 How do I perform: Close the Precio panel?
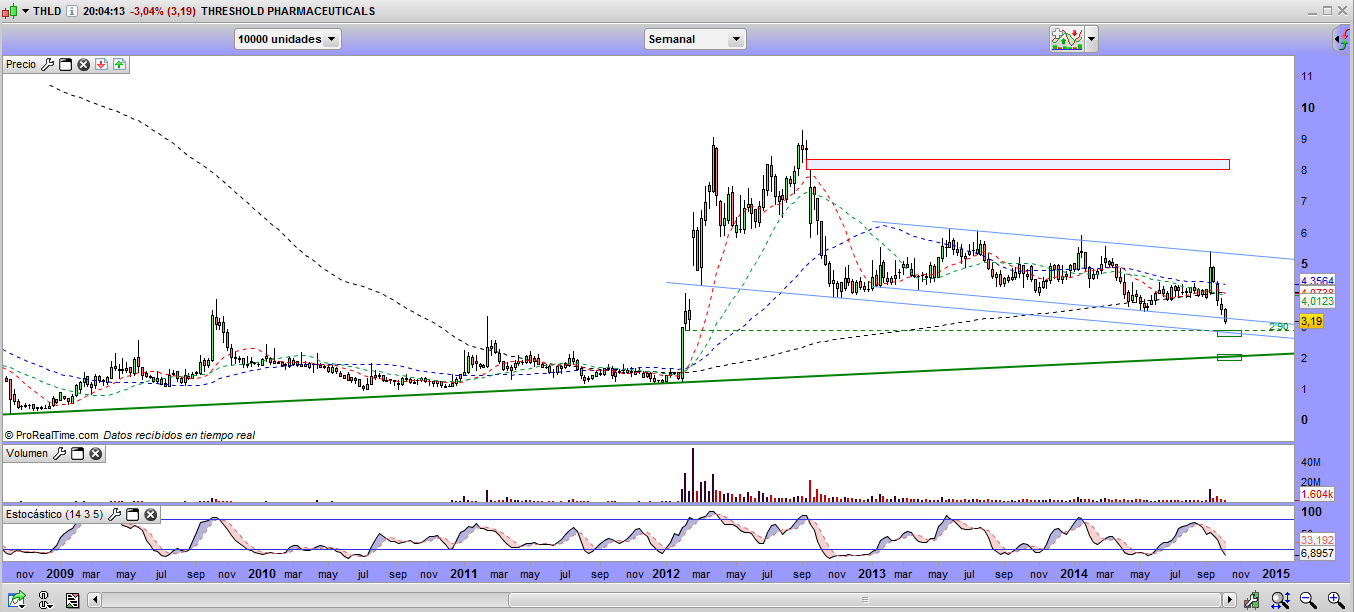(x=84, y=64)
